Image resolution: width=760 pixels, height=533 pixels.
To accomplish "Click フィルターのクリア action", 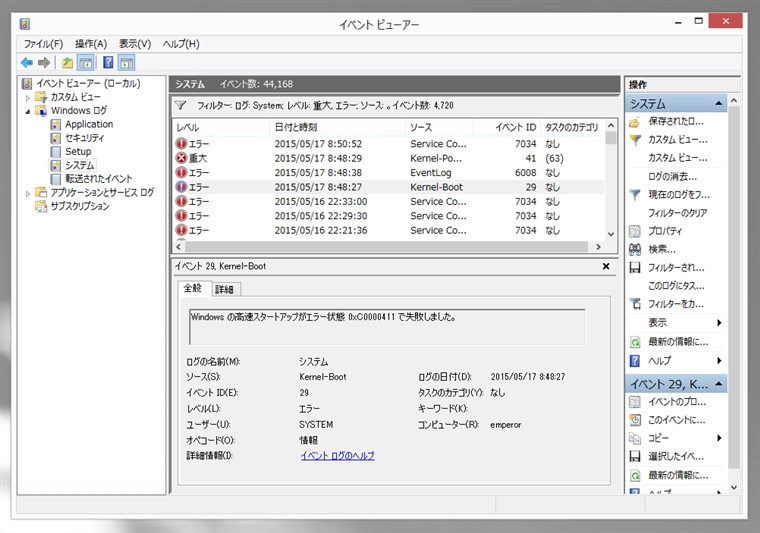I will pyautogui.click(x=678, y=213).
